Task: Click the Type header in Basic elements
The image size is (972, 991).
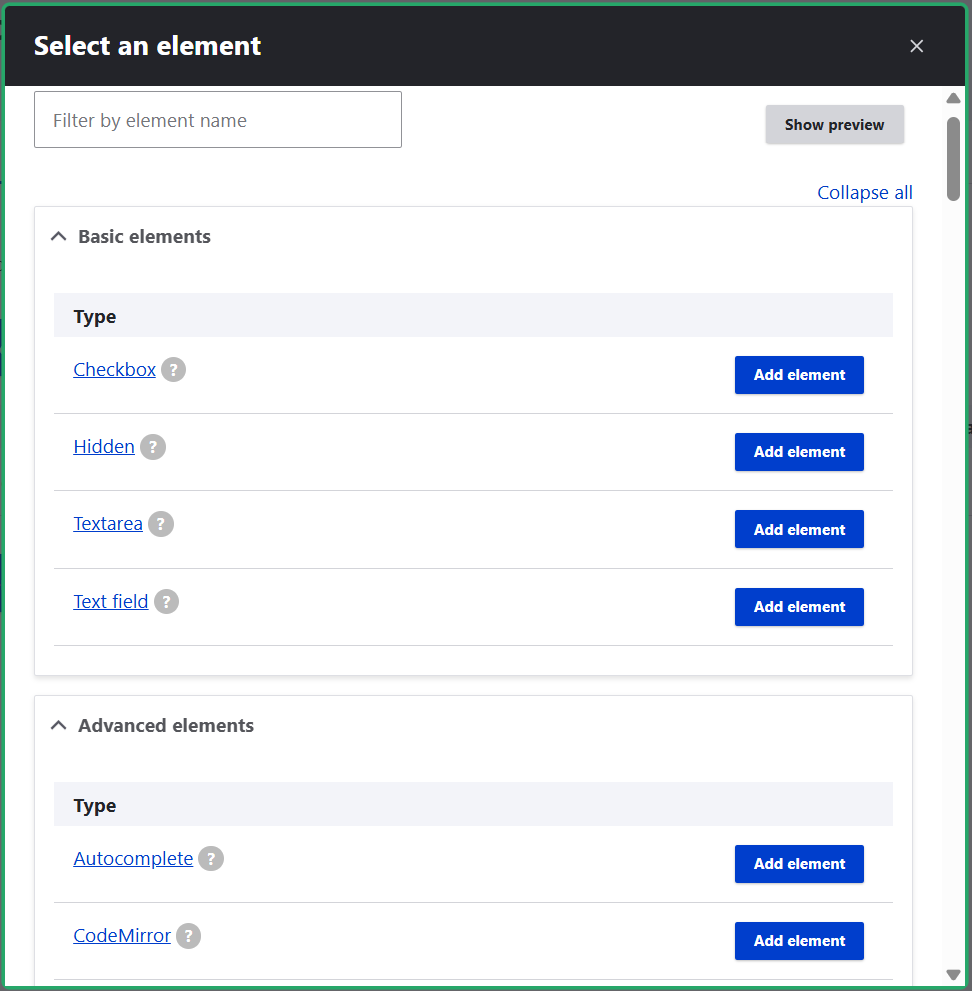Action: (x=473, y=315)
